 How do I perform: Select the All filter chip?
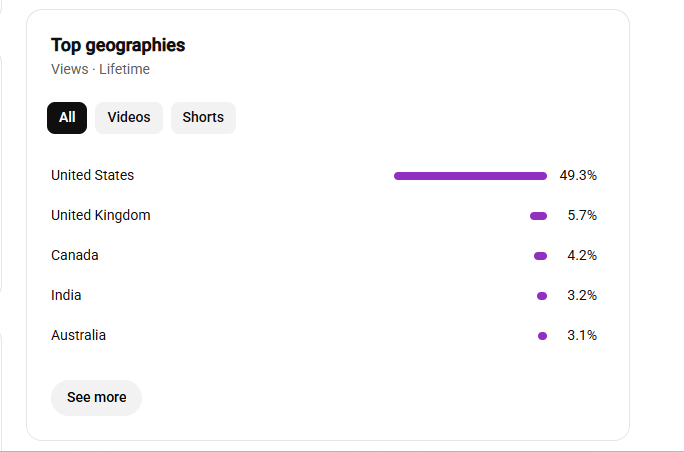67,118
